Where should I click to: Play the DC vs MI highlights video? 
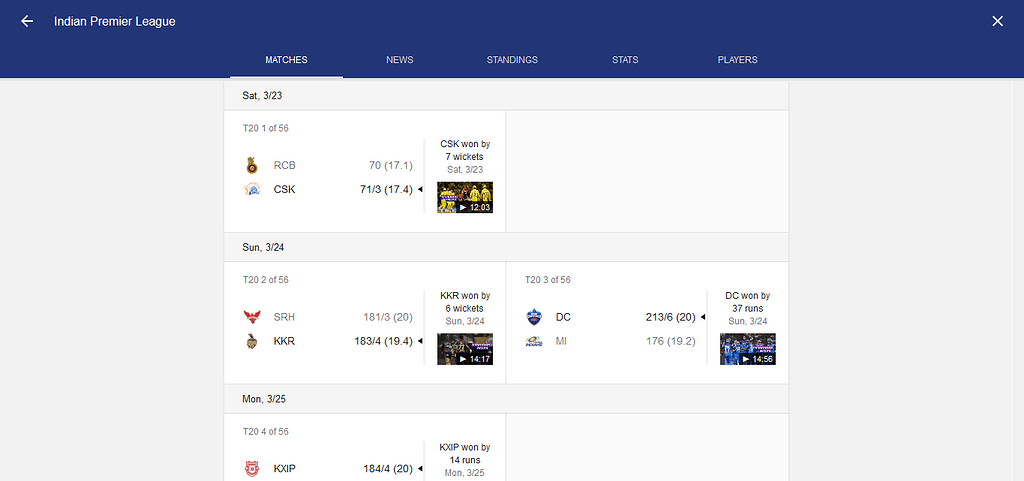[748, 349]
